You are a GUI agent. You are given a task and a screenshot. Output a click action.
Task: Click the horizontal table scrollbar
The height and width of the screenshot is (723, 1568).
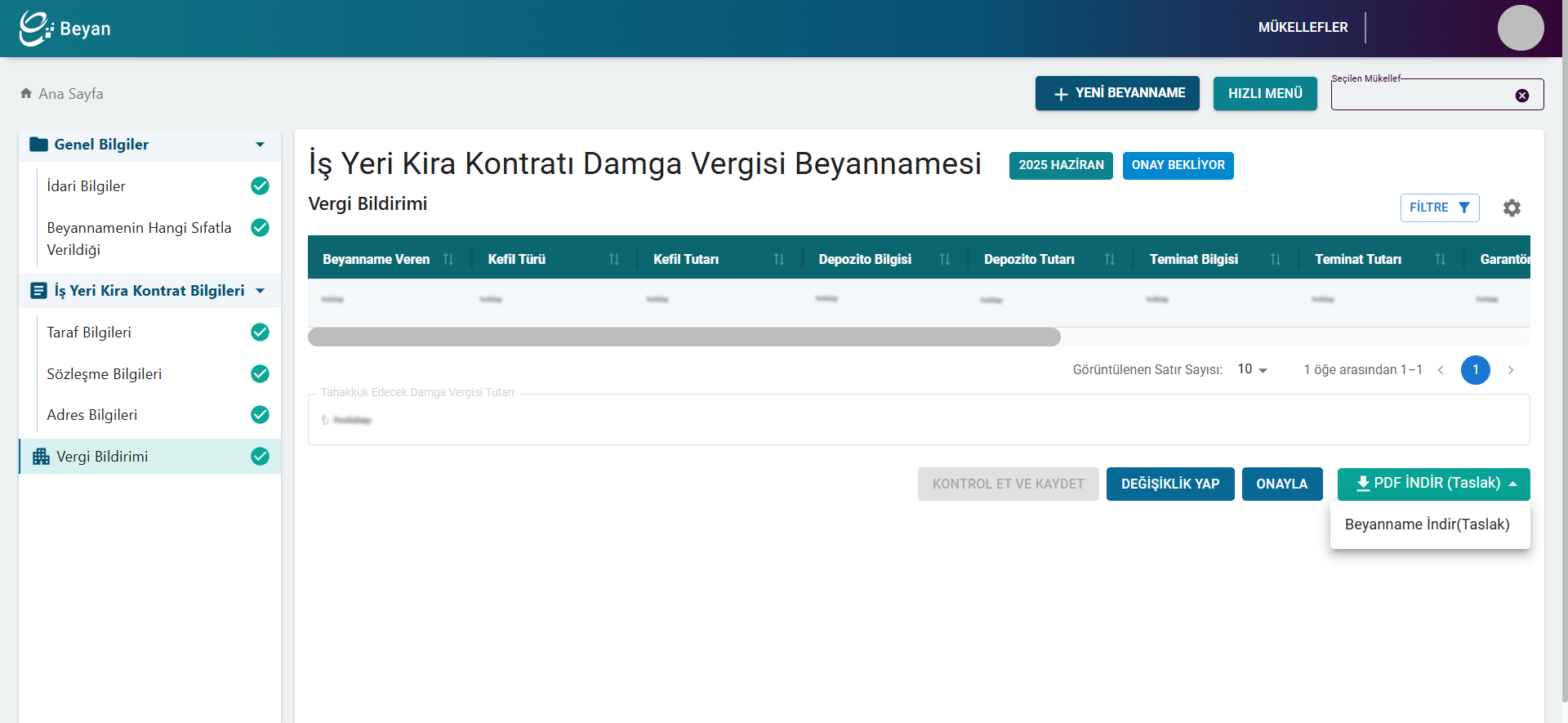(x=684, y=337)
